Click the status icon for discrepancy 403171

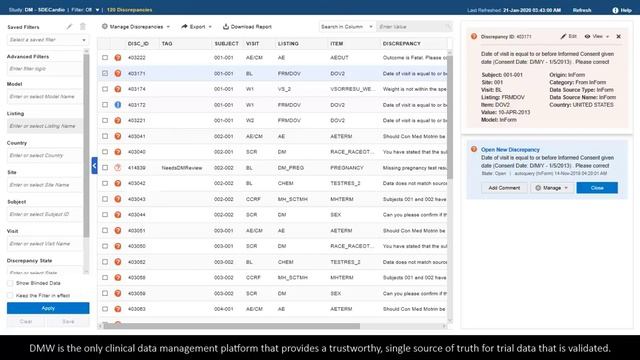[118, 73]
